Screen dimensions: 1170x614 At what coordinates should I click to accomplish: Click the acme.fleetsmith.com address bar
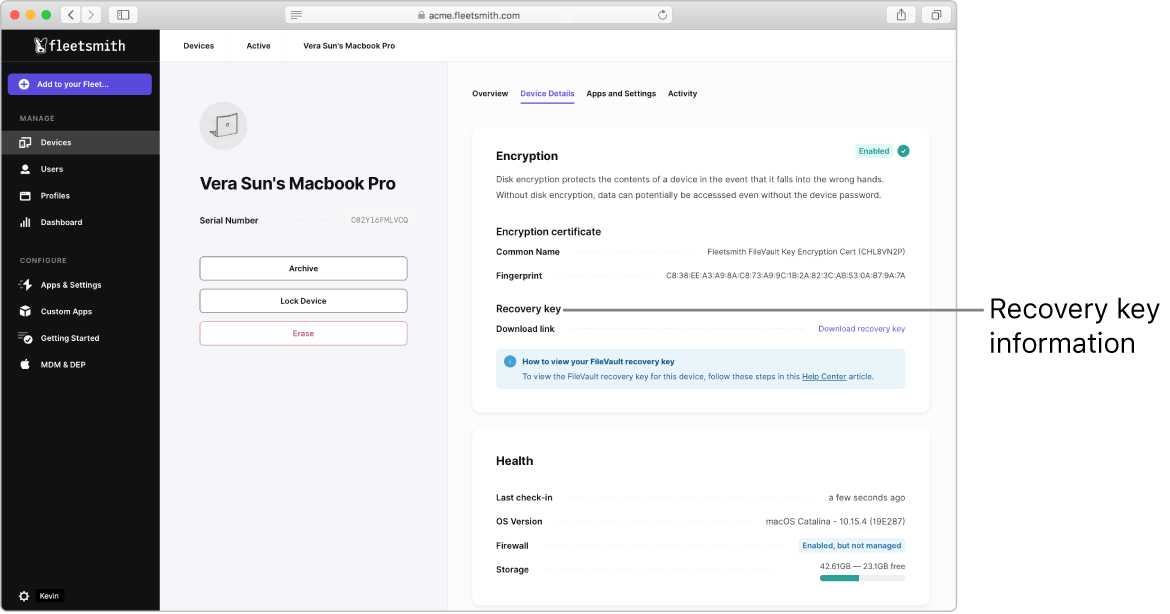coord(479,15)
